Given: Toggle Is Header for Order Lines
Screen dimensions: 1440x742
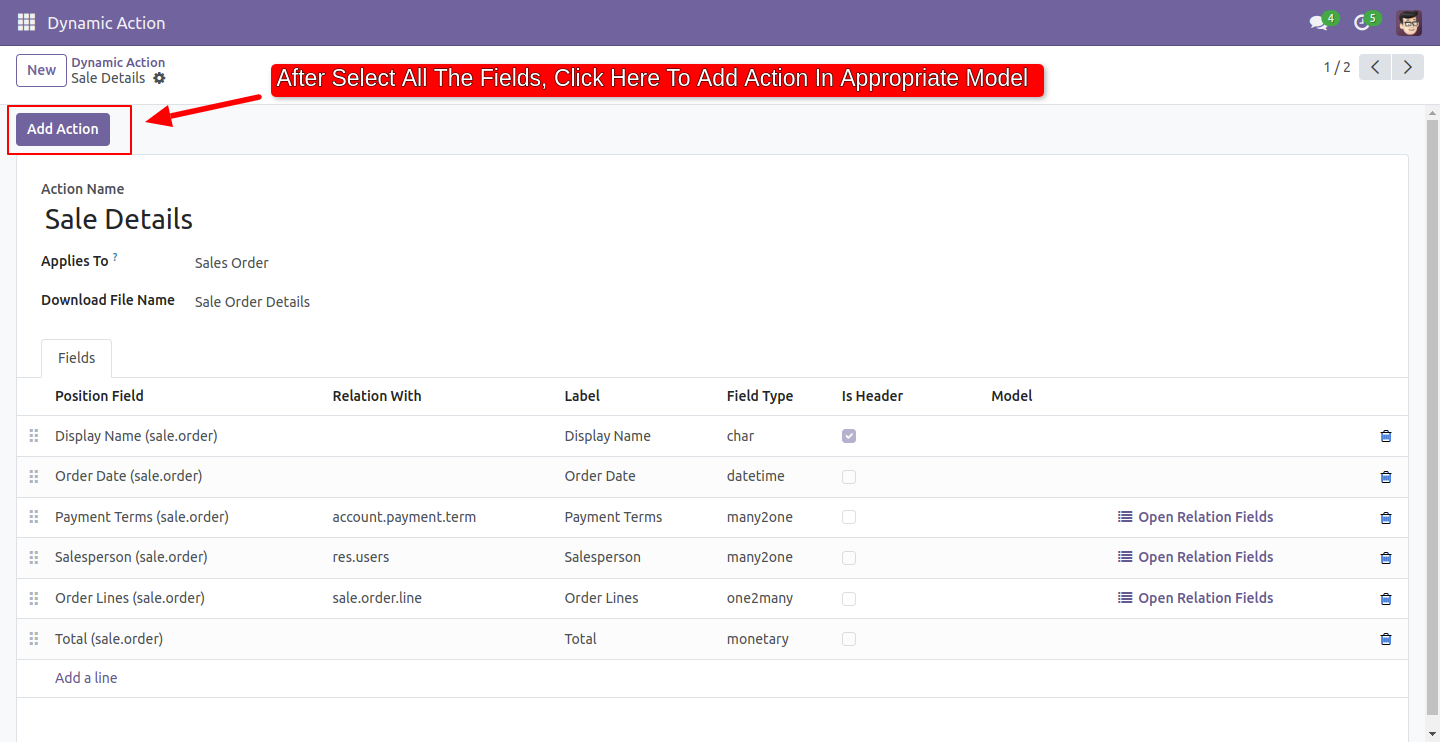Looking at the screenshot, I should (849, 598).
